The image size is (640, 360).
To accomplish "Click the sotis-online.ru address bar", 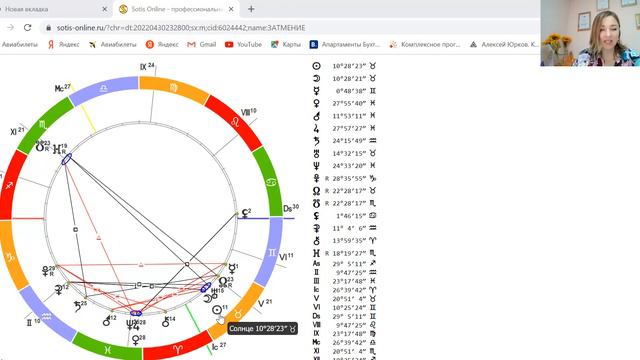I will tap(181, 28).
